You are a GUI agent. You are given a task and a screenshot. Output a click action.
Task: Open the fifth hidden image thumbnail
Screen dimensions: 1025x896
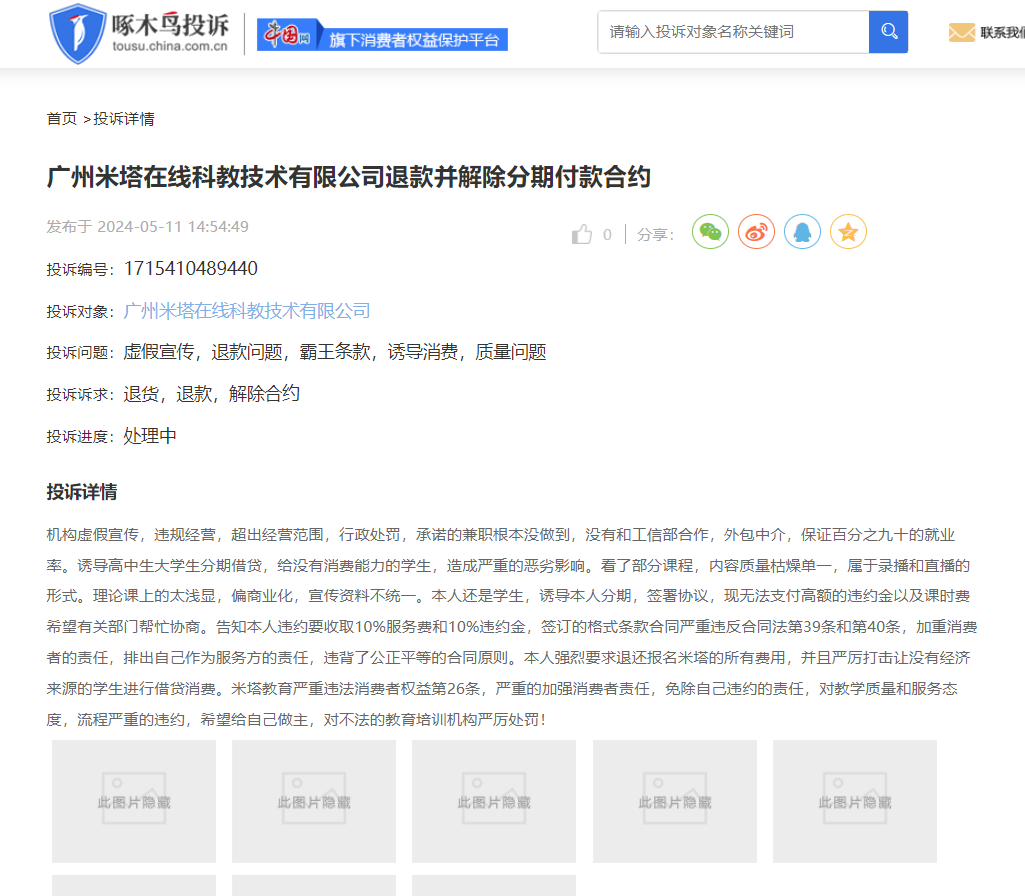coord(855,801)
